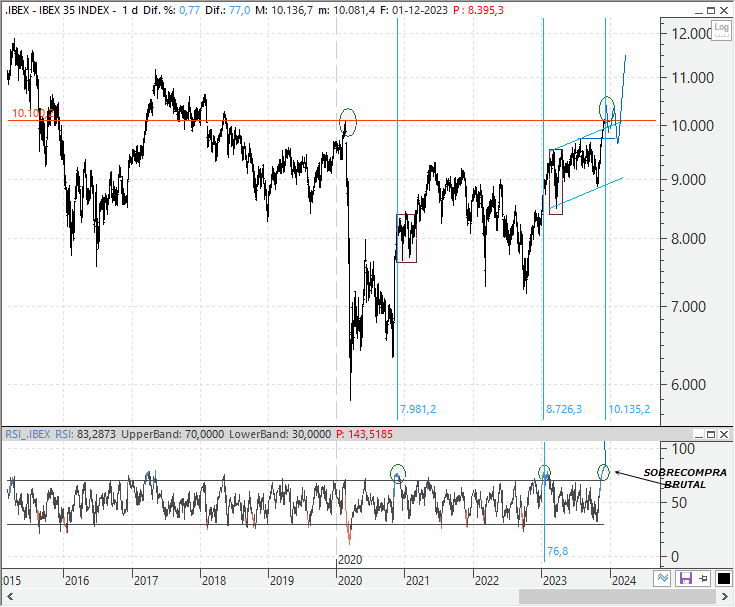Maximize the IBEX 35 price chart pane
The image size is (735, 607).
pos(711,10)
